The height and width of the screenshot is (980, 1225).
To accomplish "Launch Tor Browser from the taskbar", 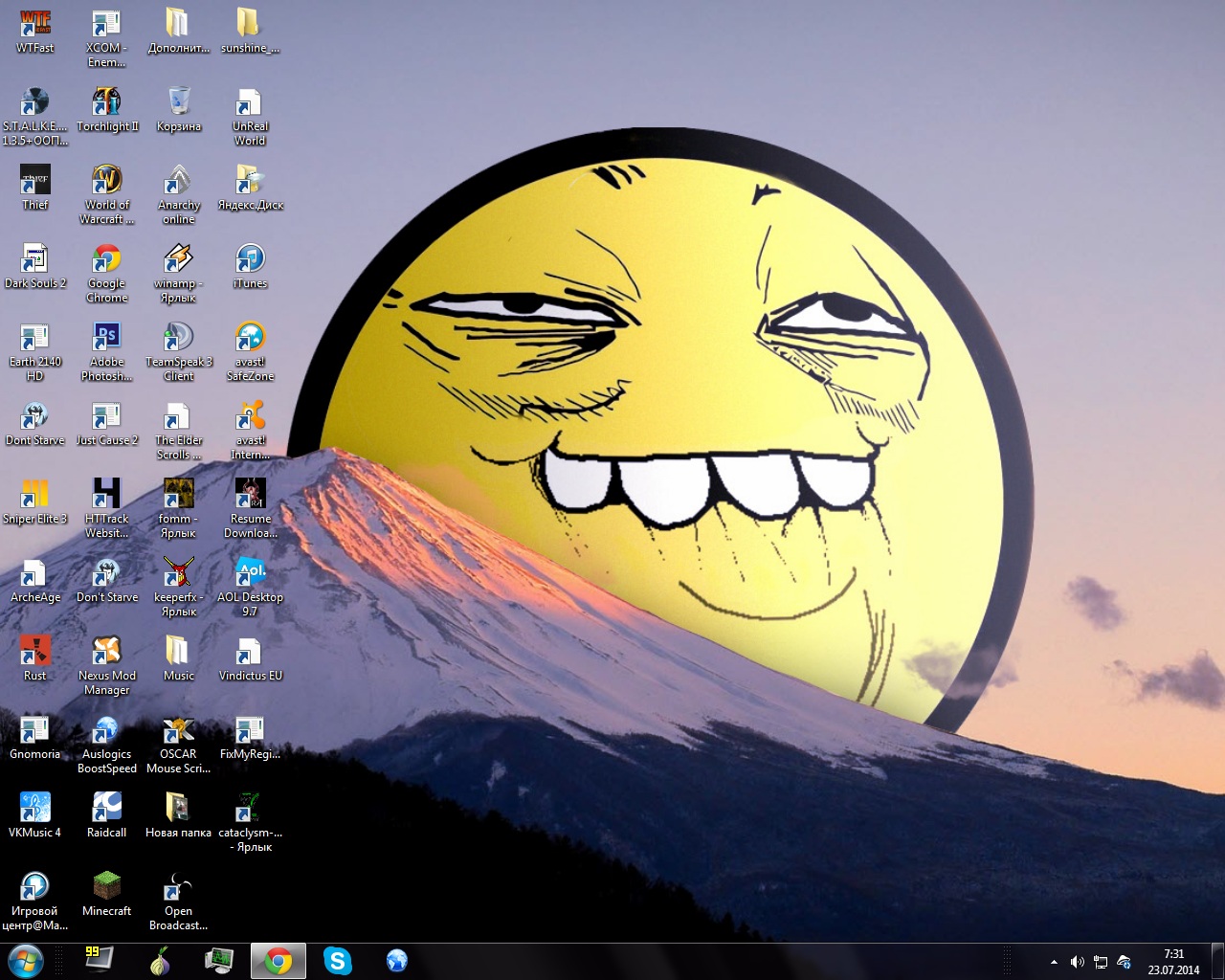I will click(x=160, y=961).
